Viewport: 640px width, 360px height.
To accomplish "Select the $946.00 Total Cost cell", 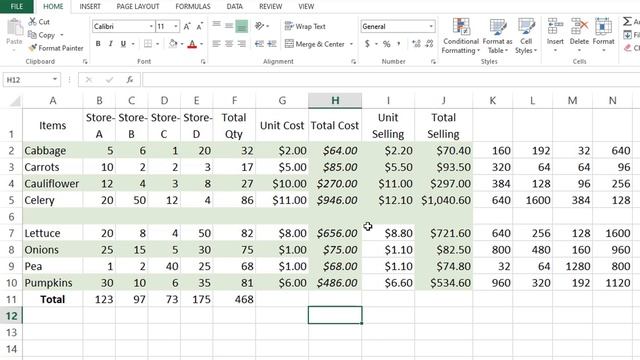I will point(335,200).
